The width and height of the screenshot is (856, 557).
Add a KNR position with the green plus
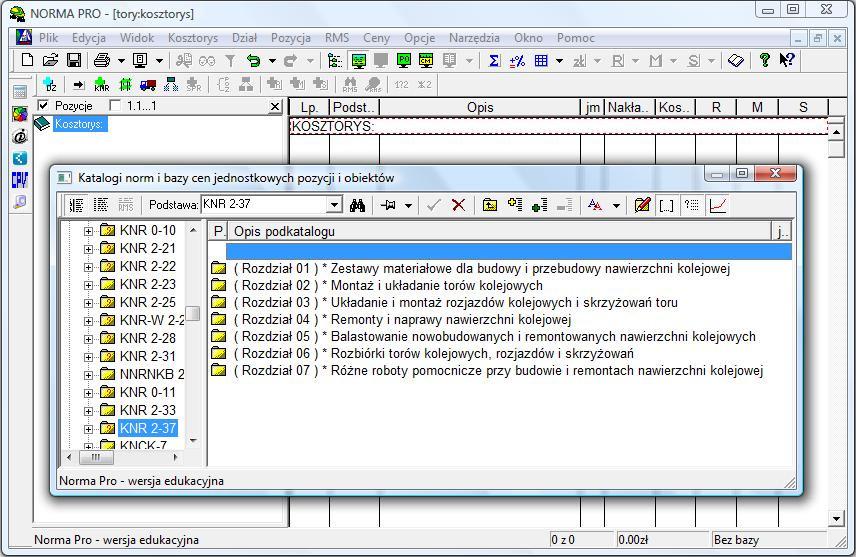[x=102, y=85]
